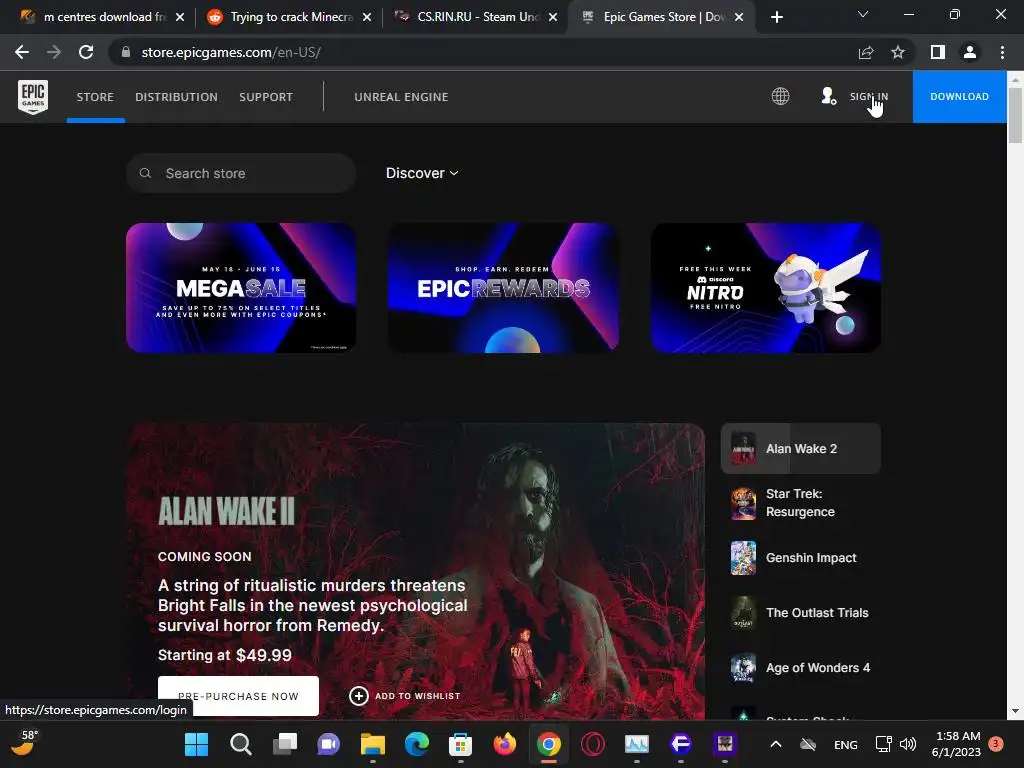Image resolution: width=1024 pixels, height=768 pixels.
Task: Click the scrollbar down arrow
Action: (x=1015, y=711)
